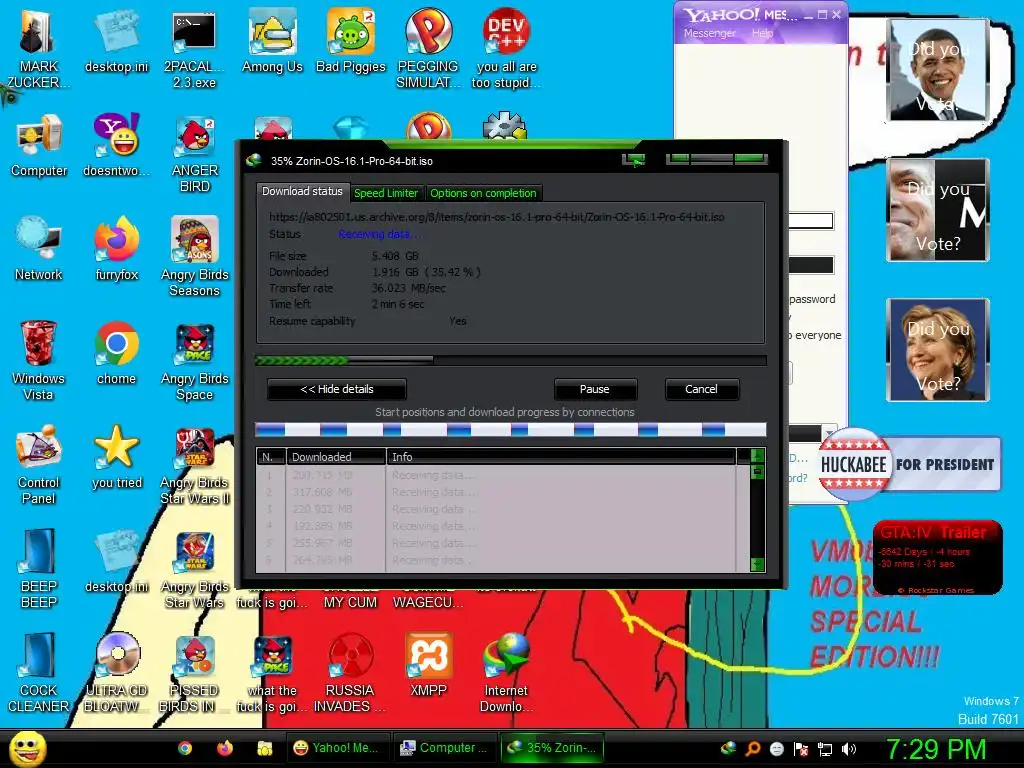Launch Bad Piggies from the desktop
Viewport: 1024px width, 768px height.
[x=351, y=40]
